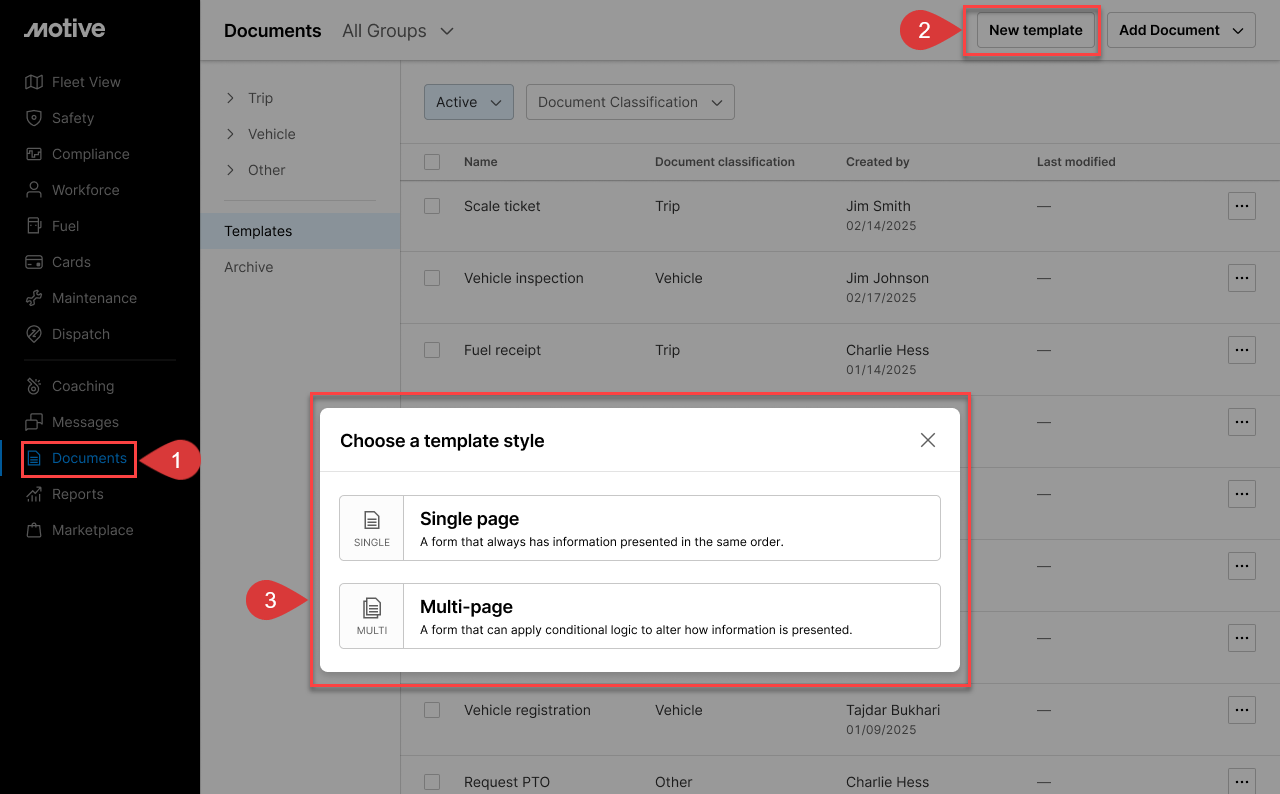The width and height of the screenshot is (1280, 794).
Task: Select the Maintenance wrench icon
Action: click(34, 298)
